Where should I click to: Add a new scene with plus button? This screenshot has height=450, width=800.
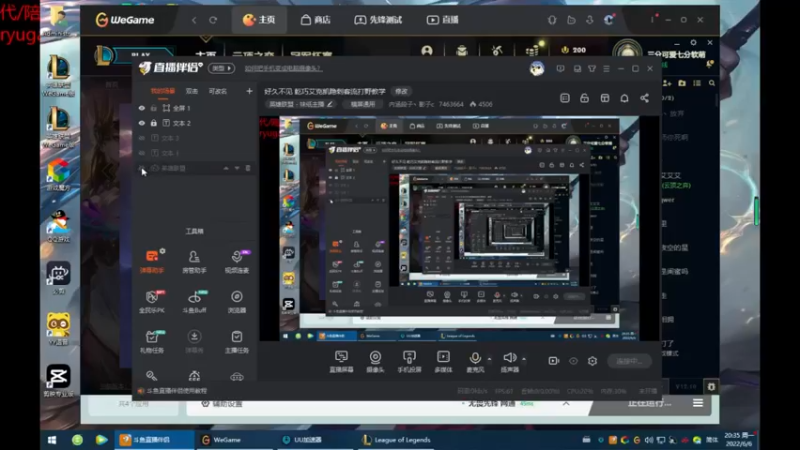click(x=249, y=91)
